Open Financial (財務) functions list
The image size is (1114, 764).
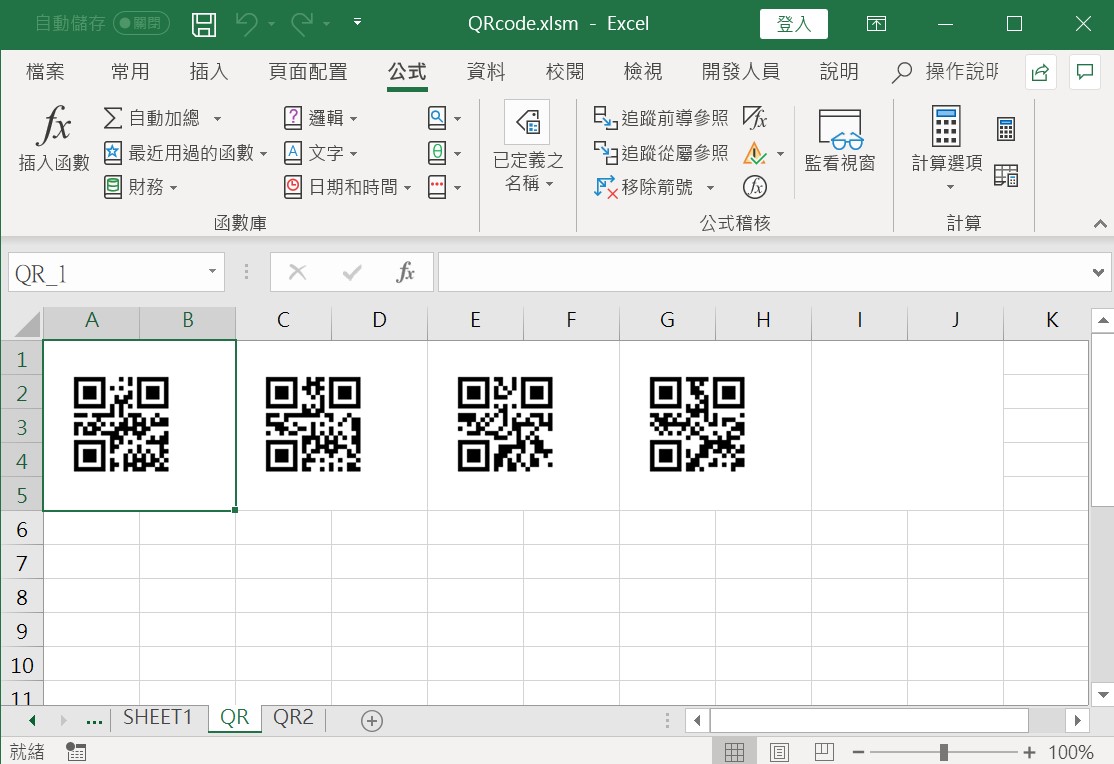click(x=140, y=187)
